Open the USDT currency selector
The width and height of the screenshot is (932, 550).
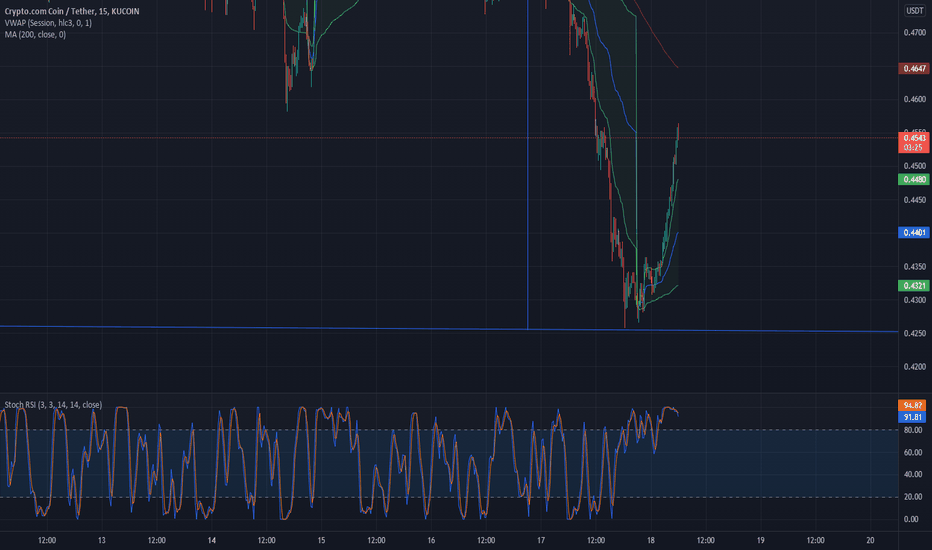coord(914,11)
